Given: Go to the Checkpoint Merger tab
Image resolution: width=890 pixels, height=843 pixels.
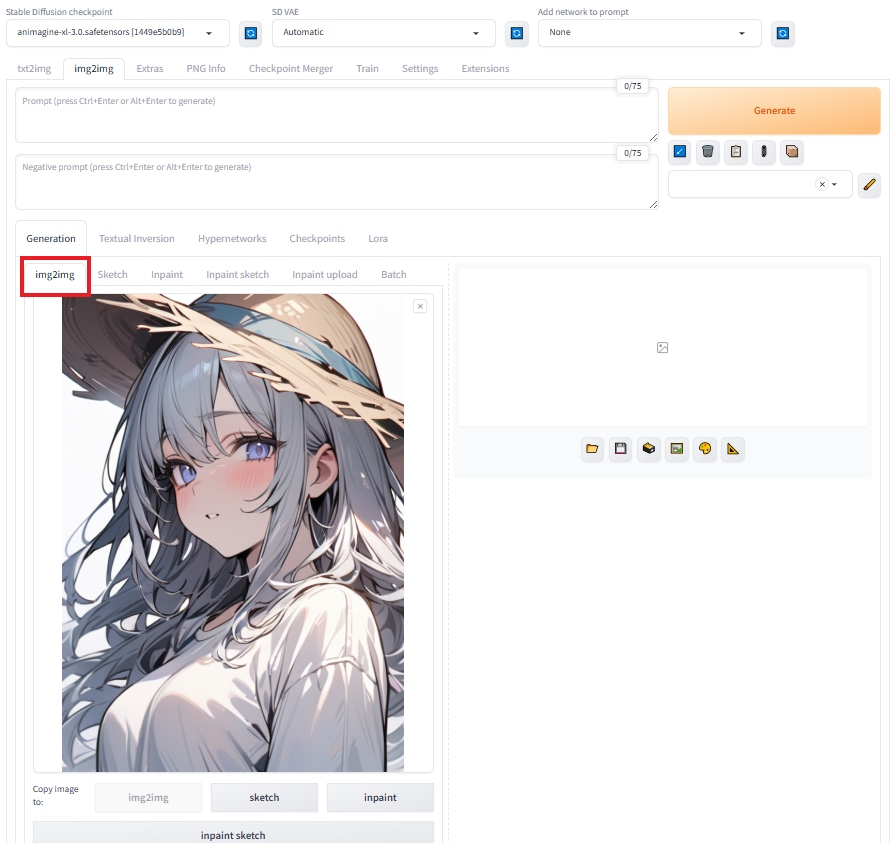Looking at the screenshot, I should click(x=291, y=69).
